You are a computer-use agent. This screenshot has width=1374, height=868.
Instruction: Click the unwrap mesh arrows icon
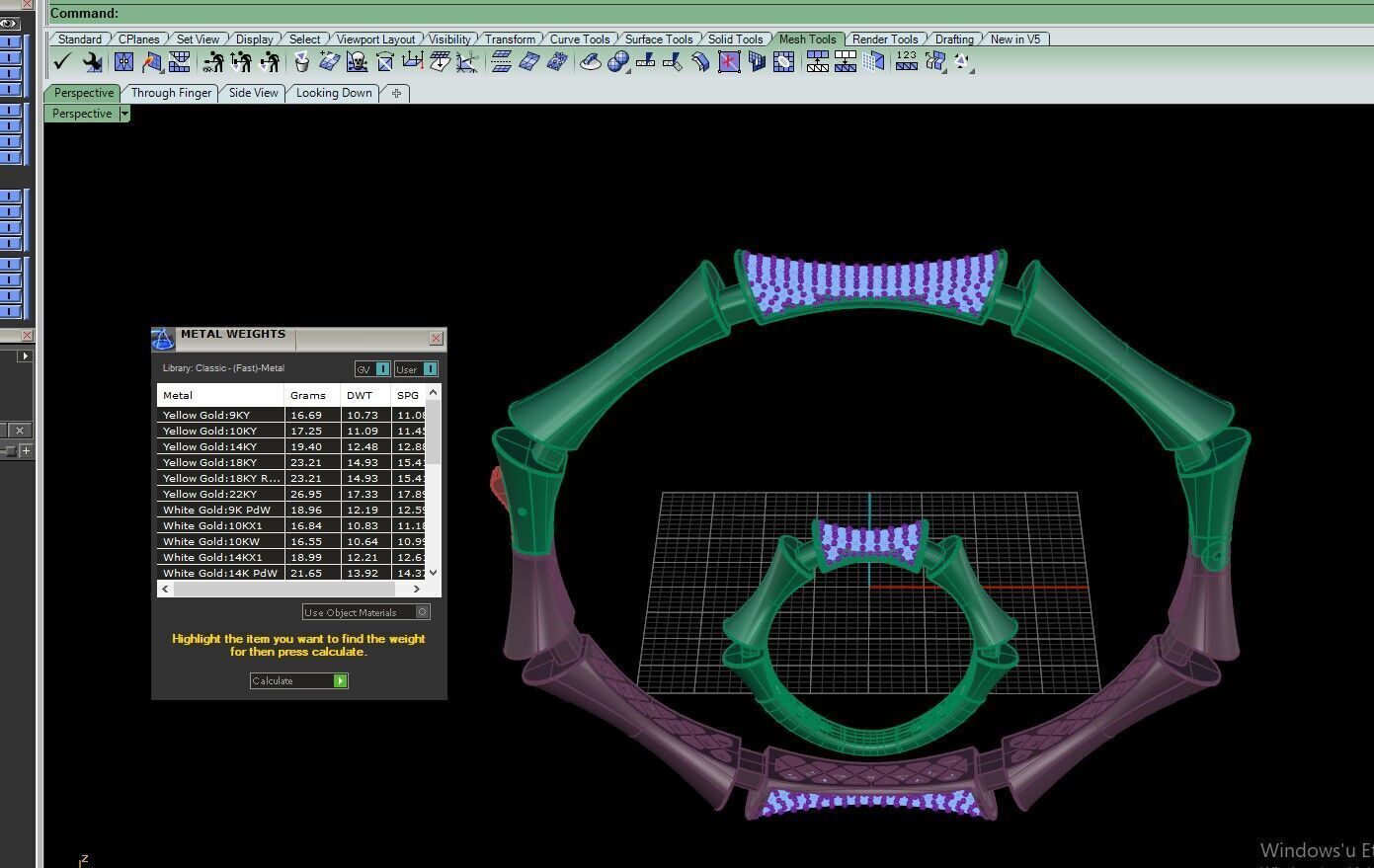pos(933,62)
